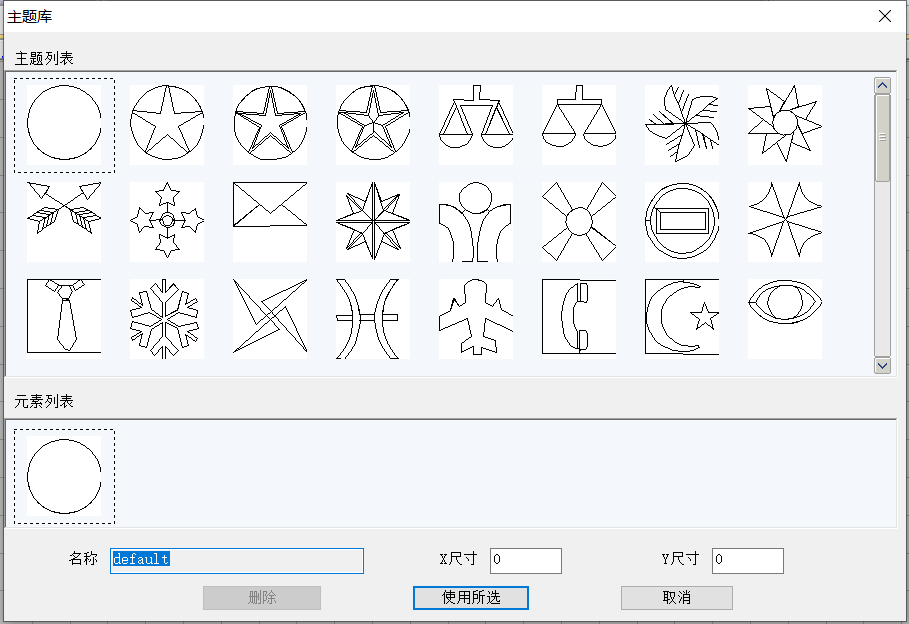This screenshot has height=624, width=909.
Task: Close the 主题库 dialog
Action: [x=885, y=16]
